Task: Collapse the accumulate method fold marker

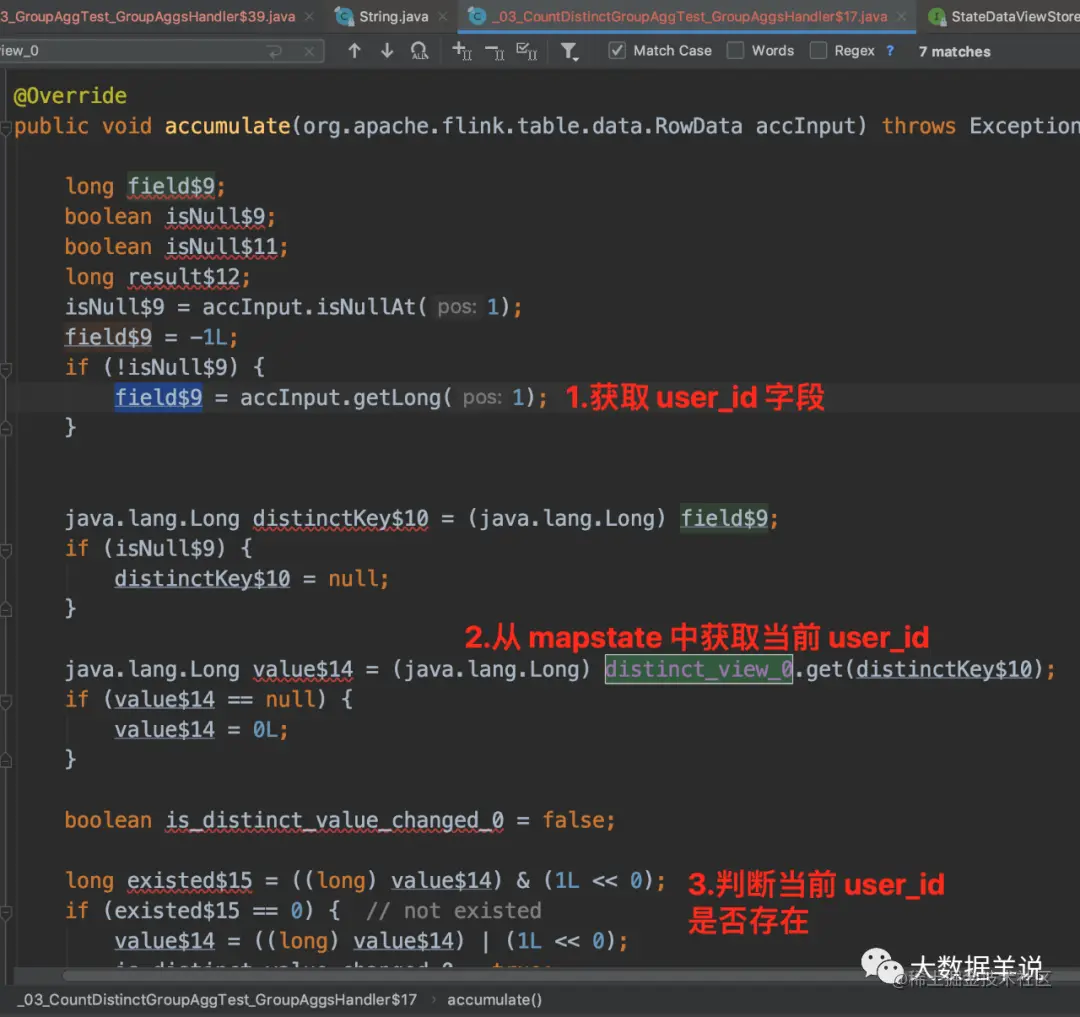Action: pyautogui.click(x=6, y=128)
